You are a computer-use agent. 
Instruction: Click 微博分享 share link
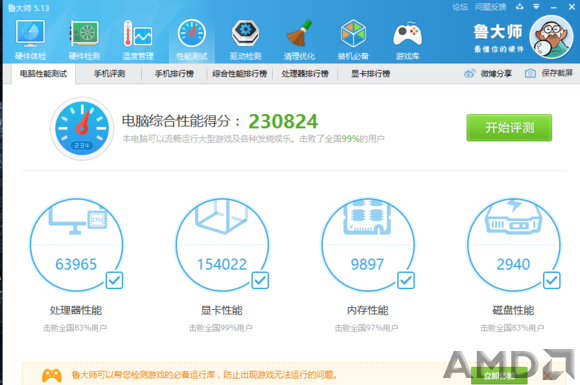496,74
